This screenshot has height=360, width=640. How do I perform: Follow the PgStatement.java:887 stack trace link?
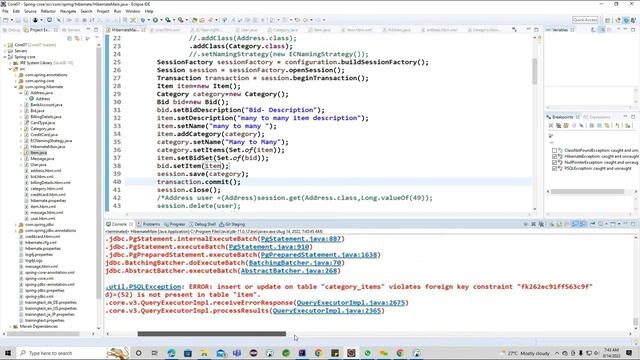[x=301, y=239]
